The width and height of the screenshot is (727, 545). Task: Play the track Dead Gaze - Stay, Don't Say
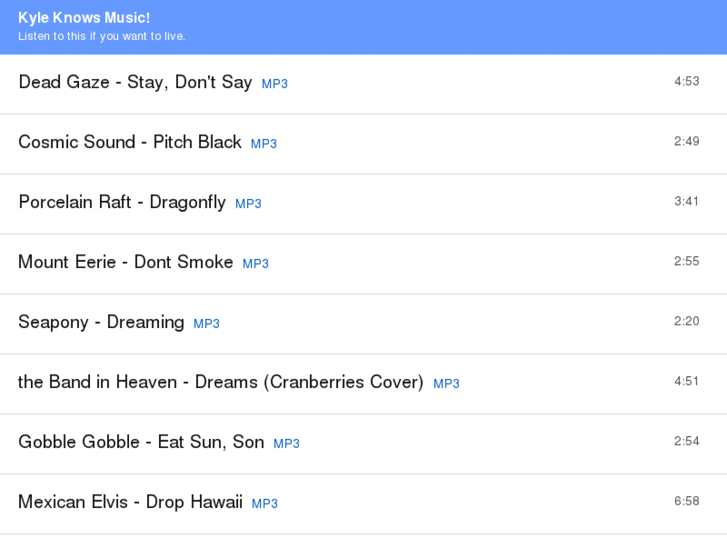[135, 82]
